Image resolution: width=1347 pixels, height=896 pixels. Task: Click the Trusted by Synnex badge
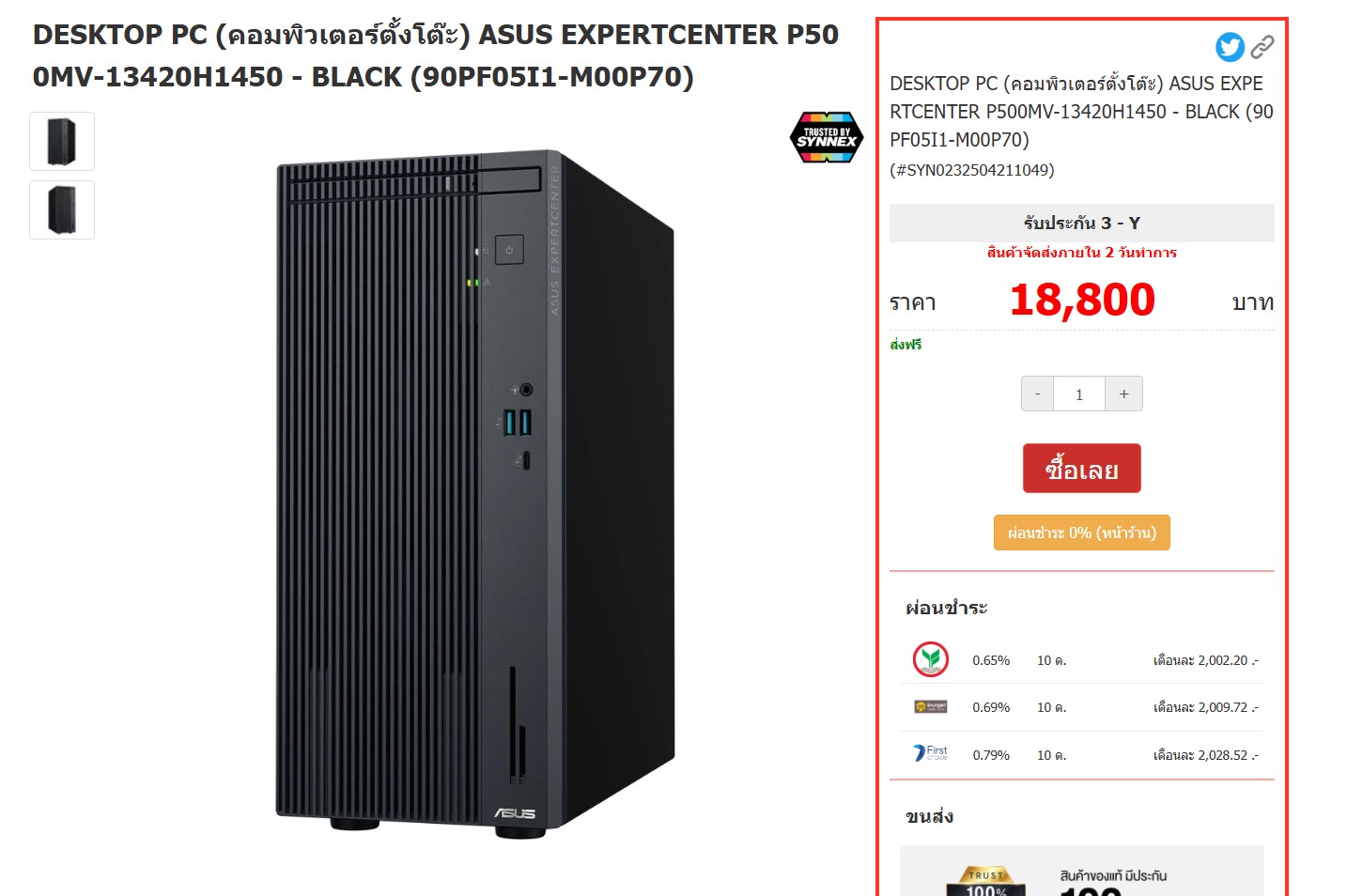(826, 137)
